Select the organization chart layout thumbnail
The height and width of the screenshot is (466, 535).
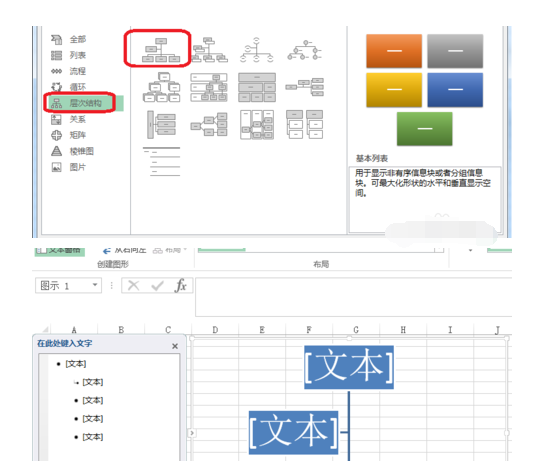tap(161, 50)
